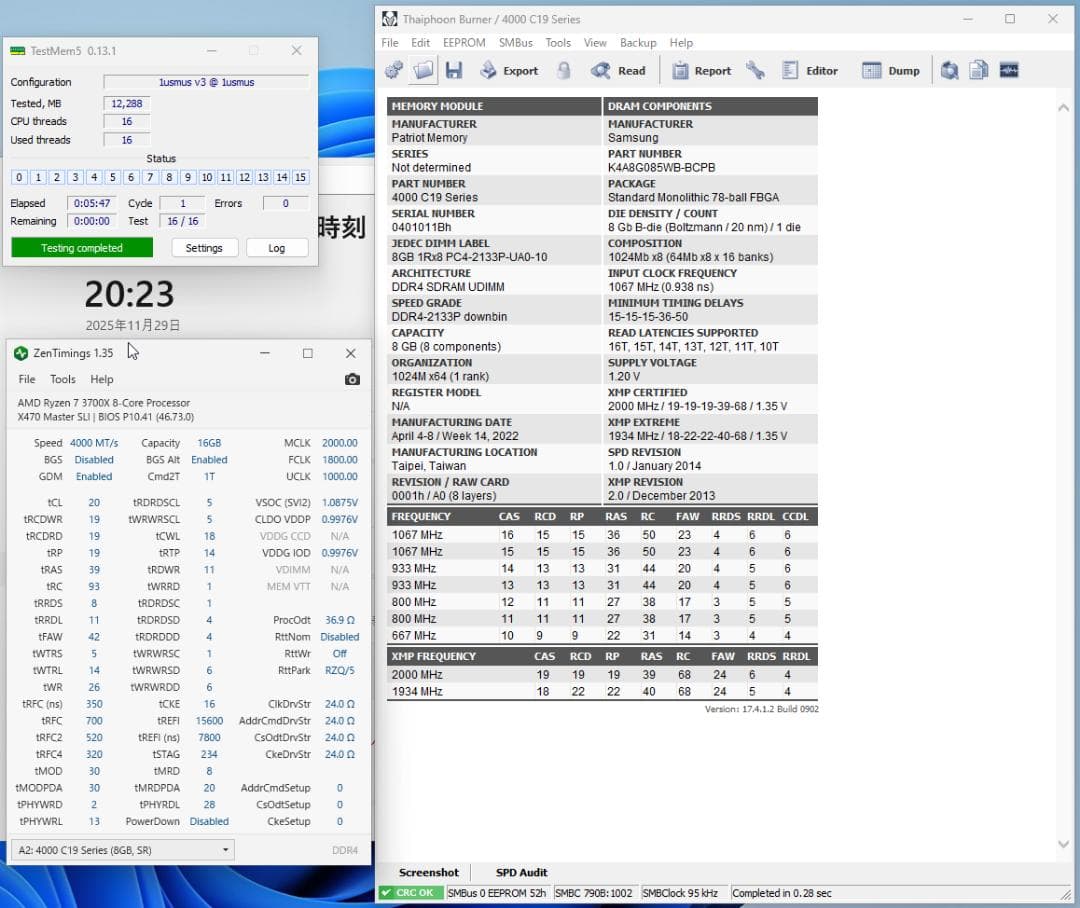Save dump with floppy disk icon
The width and height of the screenshot is (1080, 908).
(454, 70)
